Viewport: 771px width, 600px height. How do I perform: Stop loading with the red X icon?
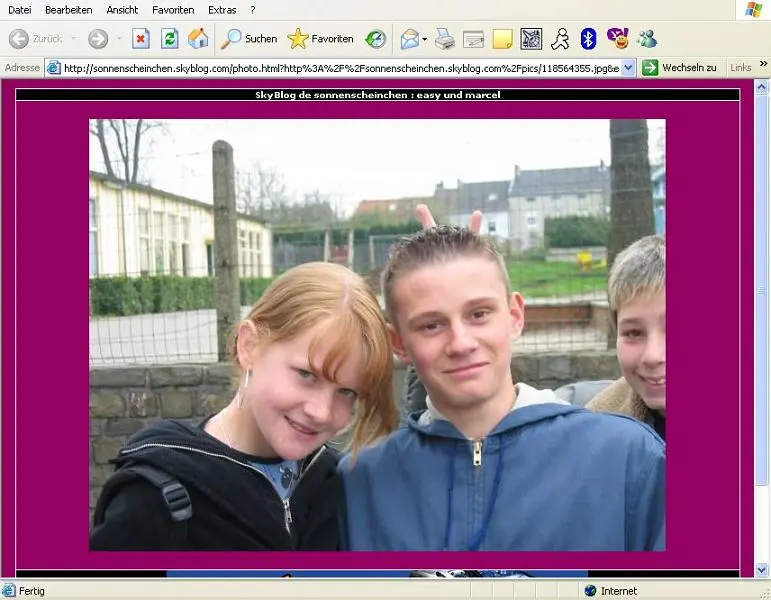[x=141, y=38]
